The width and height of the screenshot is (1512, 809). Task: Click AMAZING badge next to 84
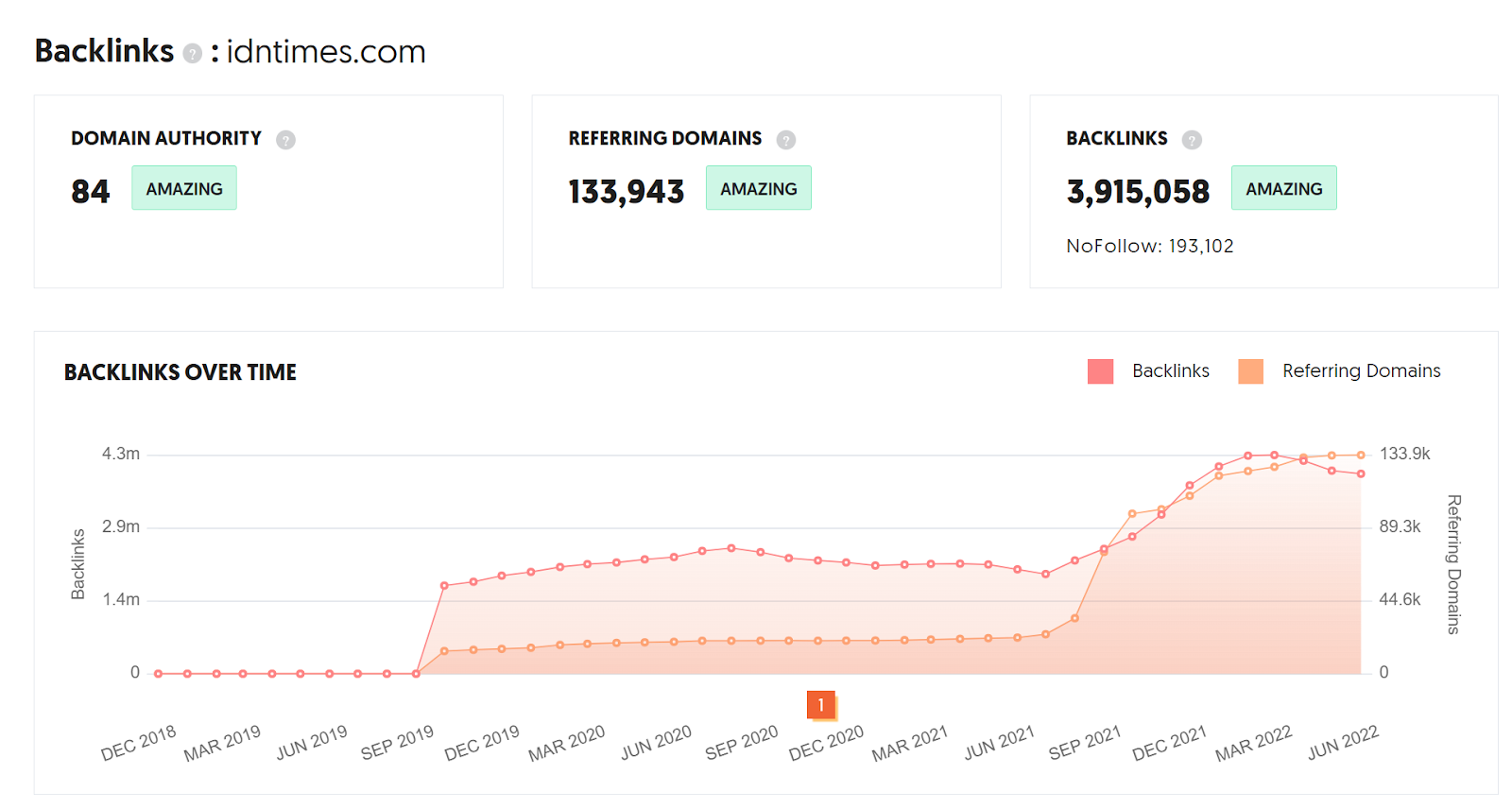184,188
